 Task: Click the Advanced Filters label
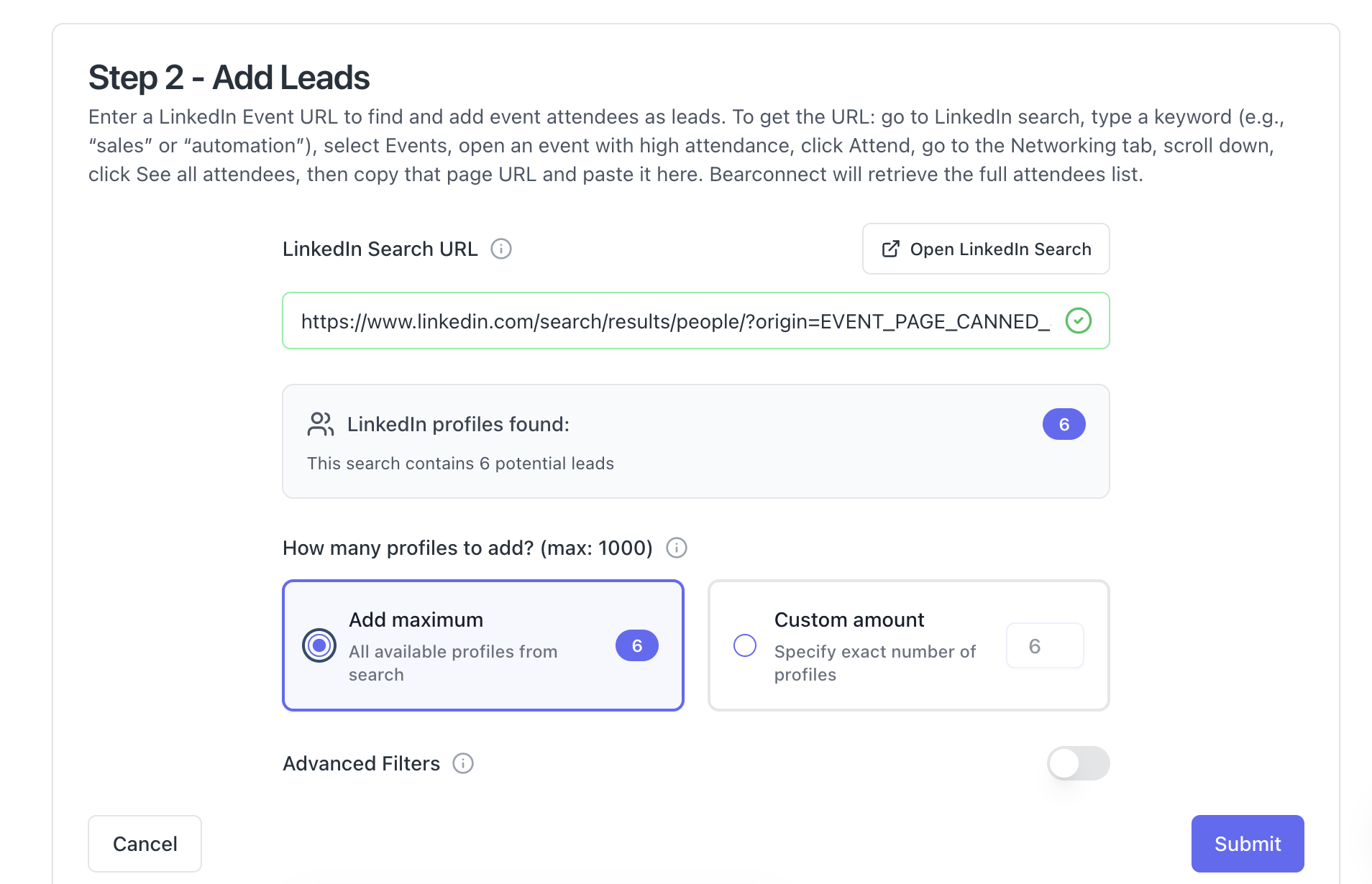[x=361, y=763]
